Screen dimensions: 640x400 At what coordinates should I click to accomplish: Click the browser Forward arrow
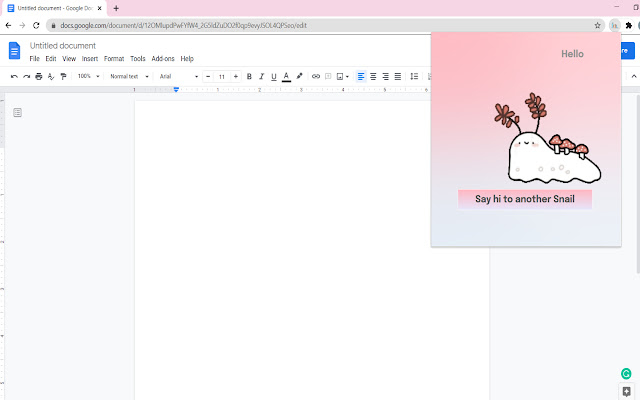pyautogui.click(x=22, y=25)
